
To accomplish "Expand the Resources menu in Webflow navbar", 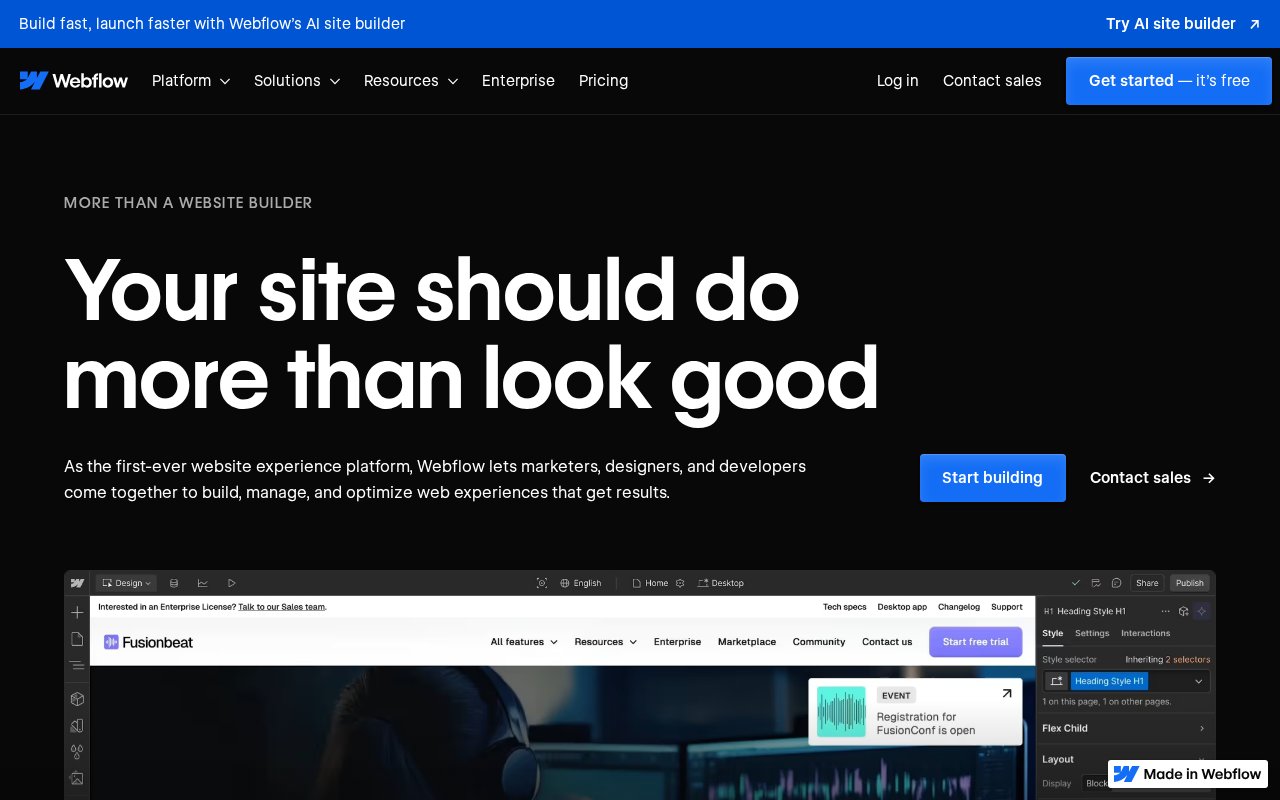I will tap(411, 81).
